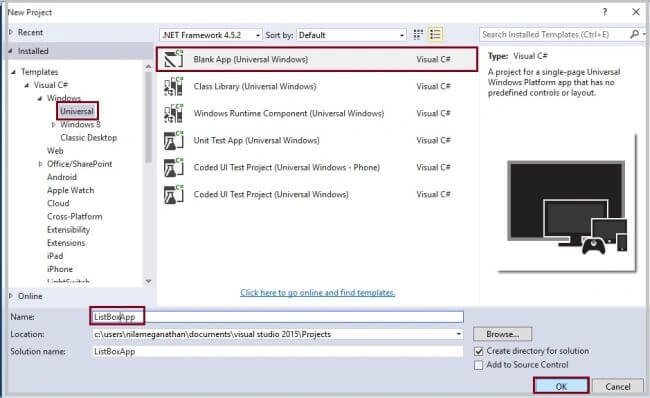The width and height of the screenshot is (650, 398).
Task: Expand the Windows 8 tree node
Action: point(53,124)
